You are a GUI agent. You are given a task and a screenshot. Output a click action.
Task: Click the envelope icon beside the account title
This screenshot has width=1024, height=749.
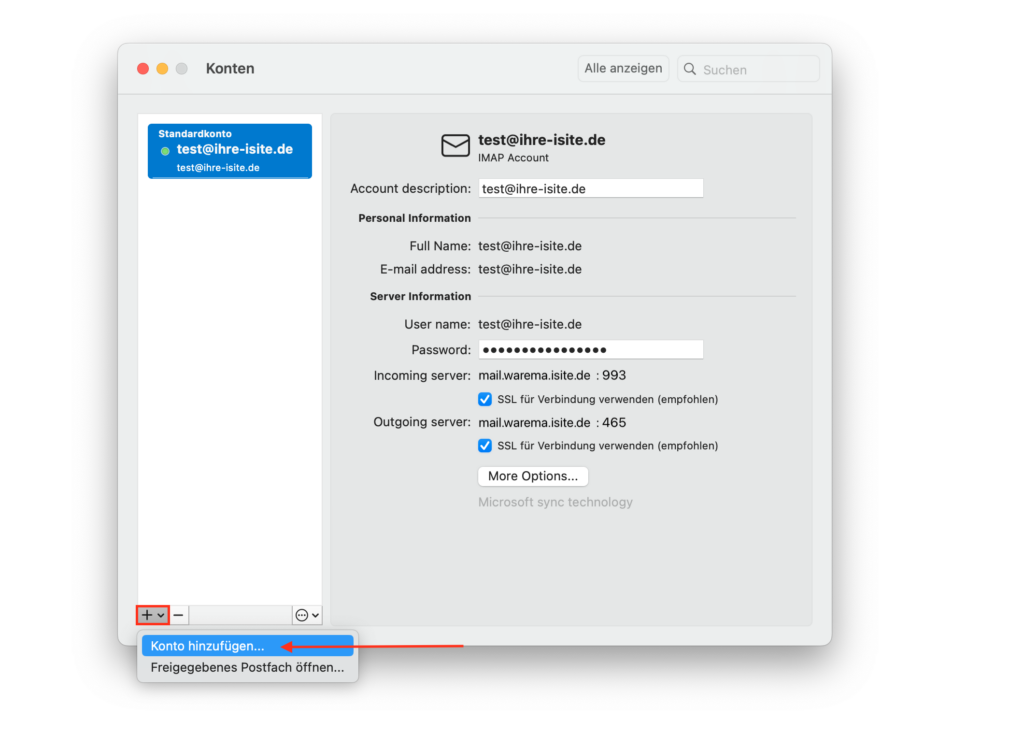tap(455, 146)
